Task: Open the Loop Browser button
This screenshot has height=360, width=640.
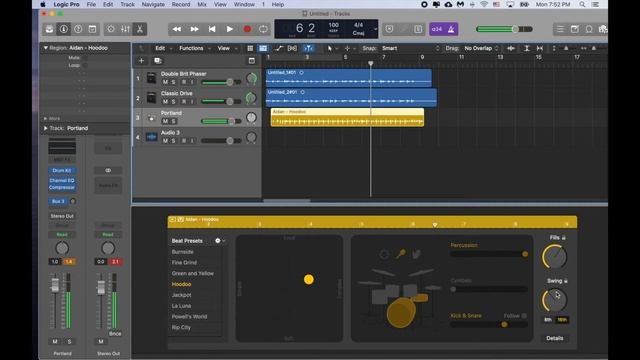Action: [589, 29]
